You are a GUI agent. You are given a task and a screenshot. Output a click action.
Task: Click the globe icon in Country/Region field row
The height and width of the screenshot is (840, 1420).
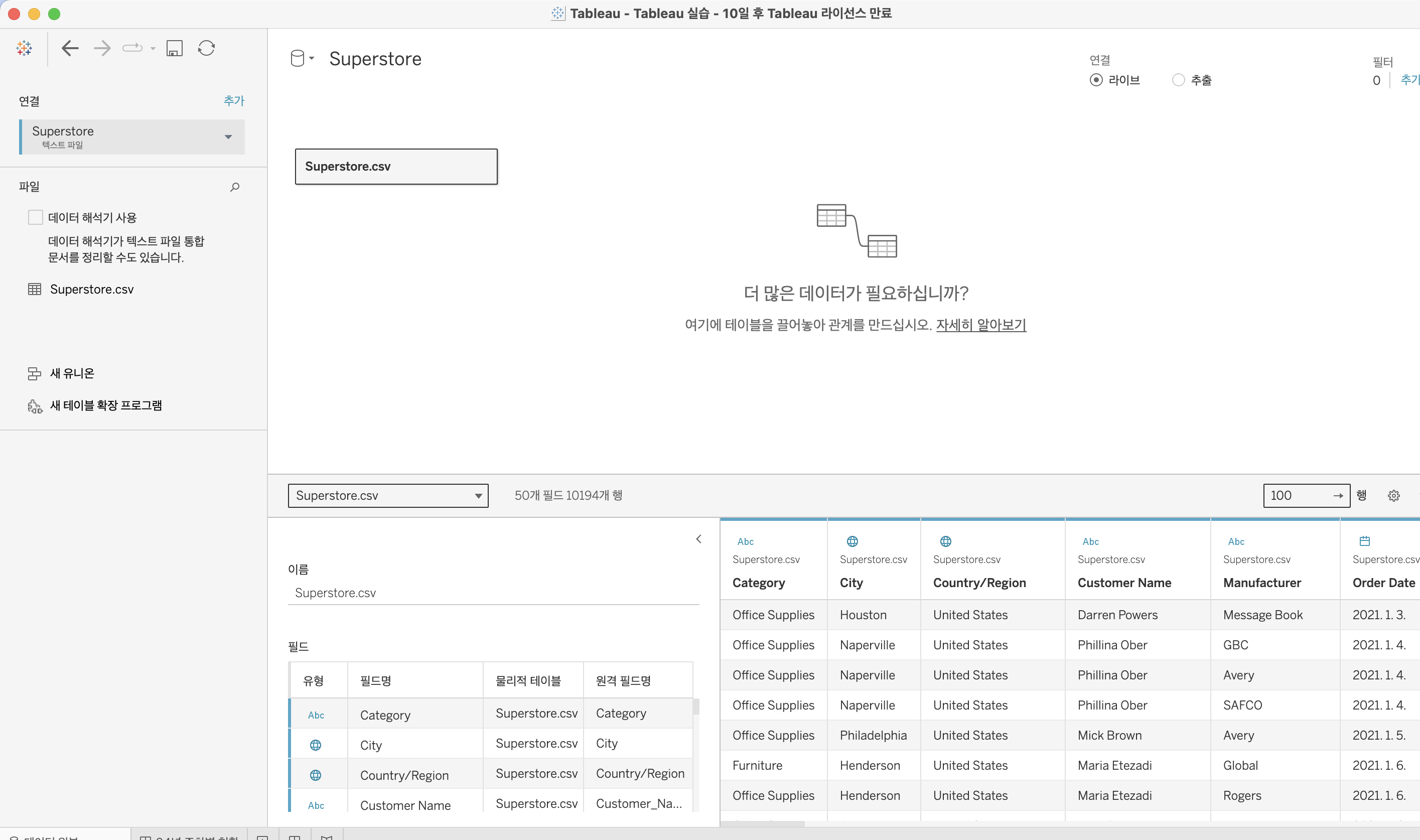click(316, 775)
